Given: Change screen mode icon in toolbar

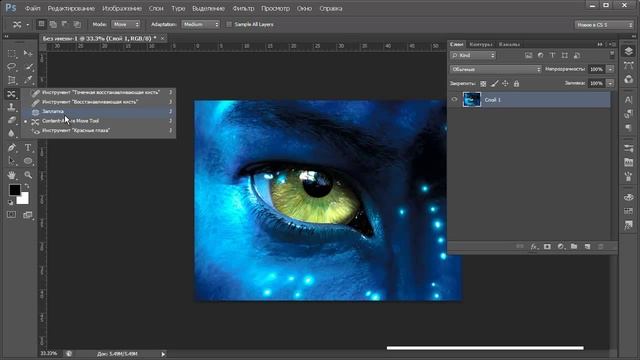Looking at the screenshot, I should tap(28, 215).
